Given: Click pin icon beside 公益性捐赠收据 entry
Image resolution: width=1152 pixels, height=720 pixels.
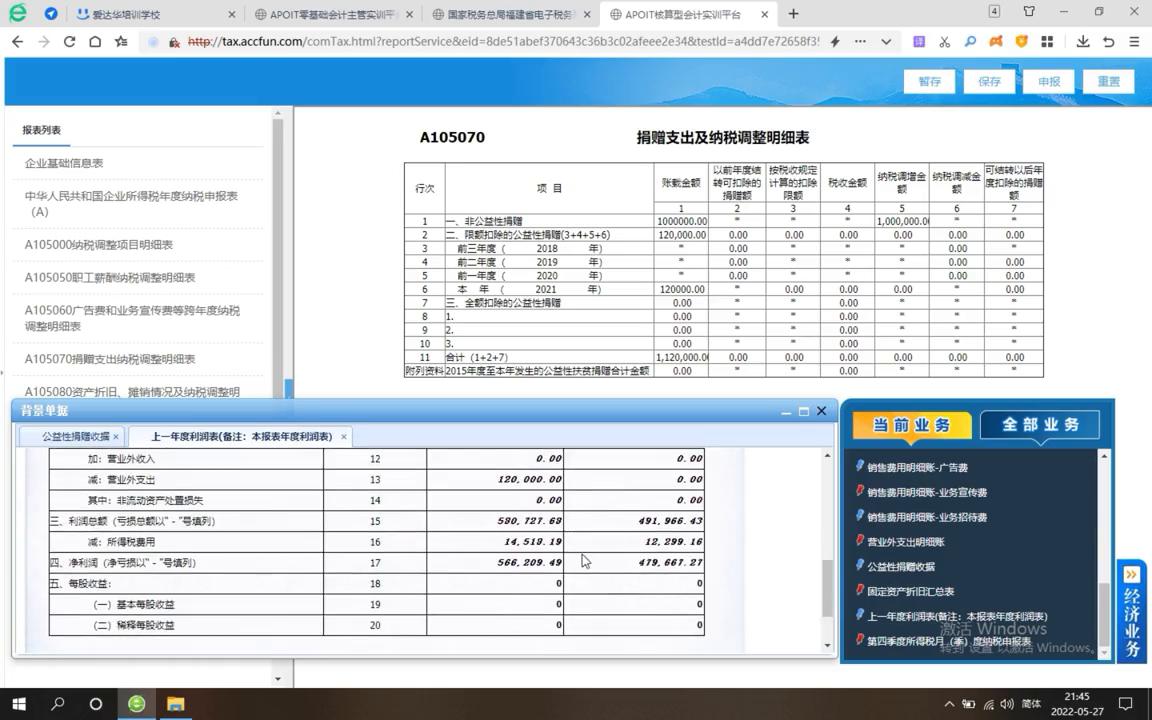Looking at the screenshot, I should (858, 565).
